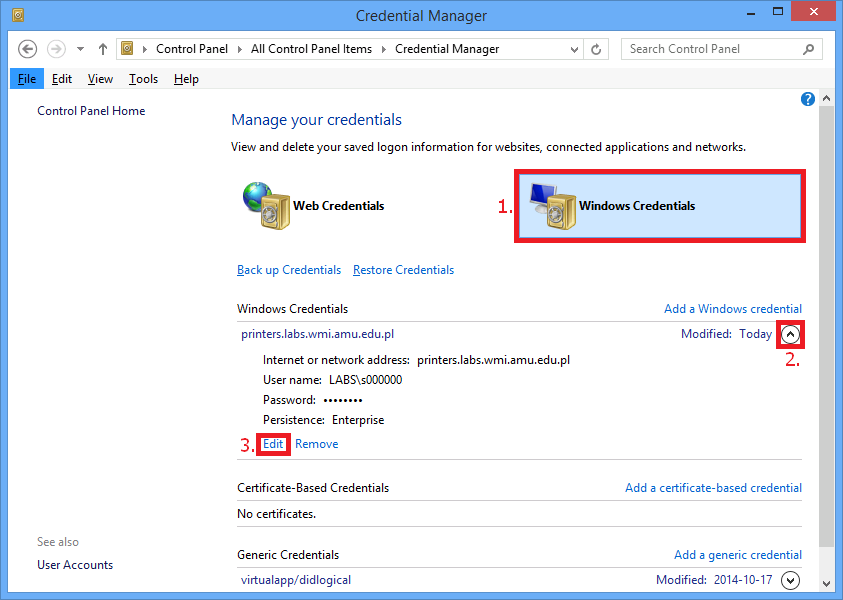
Task: Click Add a Windows credential
Action: tap(733, 309)
